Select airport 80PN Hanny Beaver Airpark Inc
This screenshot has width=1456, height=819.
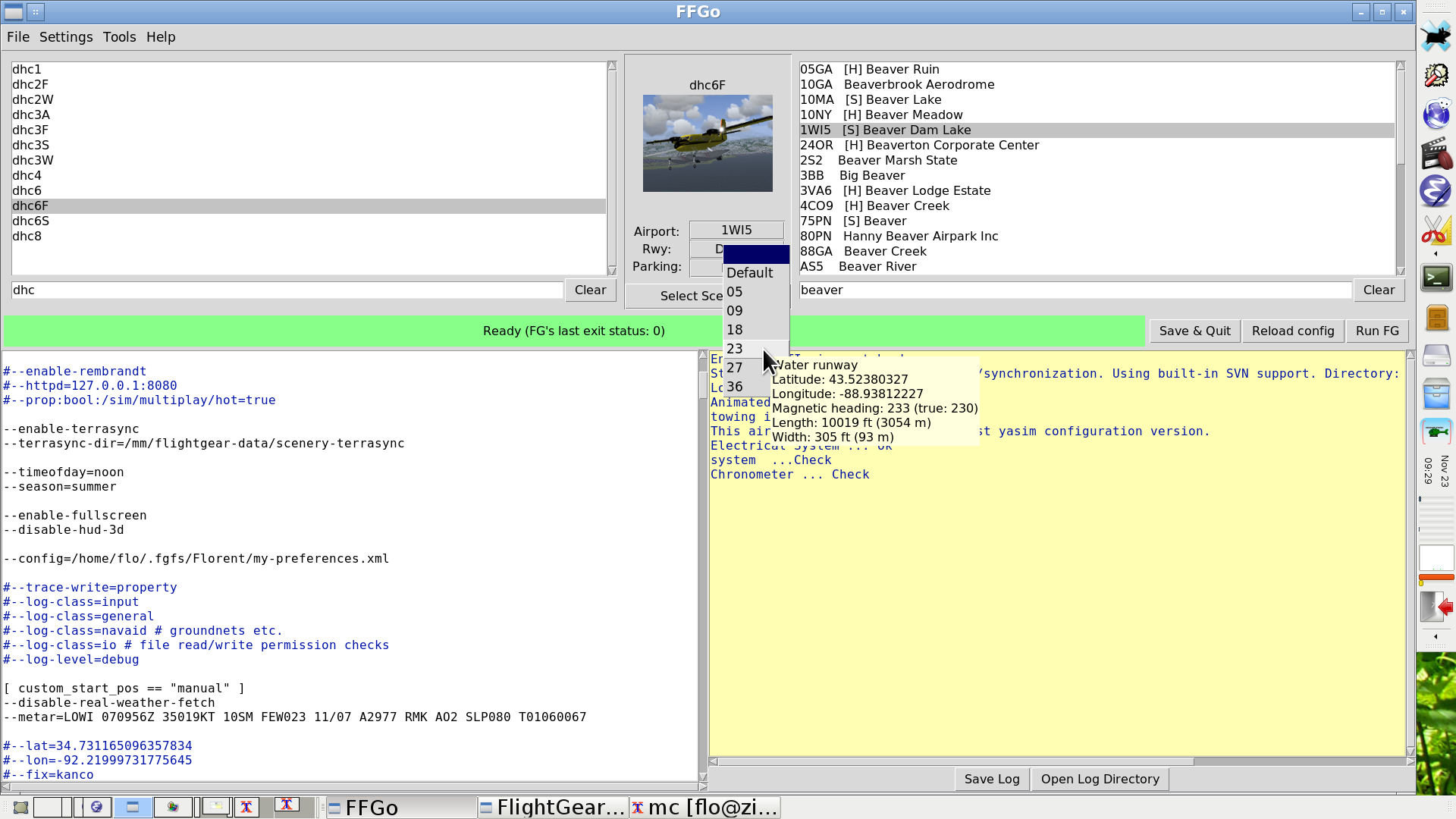click(x=1097, y=236)
